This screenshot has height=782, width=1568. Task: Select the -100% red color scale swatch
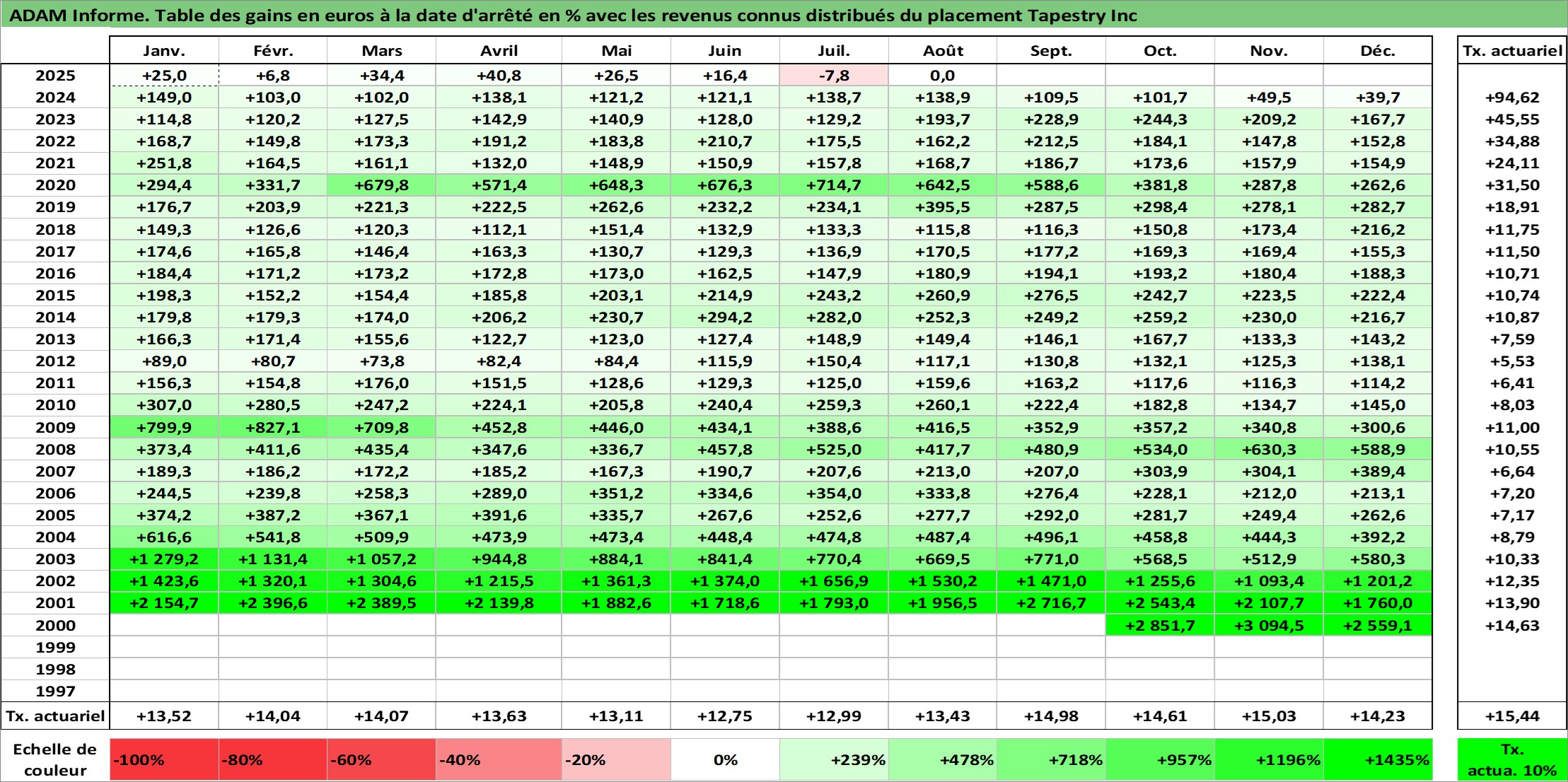pyautogui.click(x=164, y=759)
